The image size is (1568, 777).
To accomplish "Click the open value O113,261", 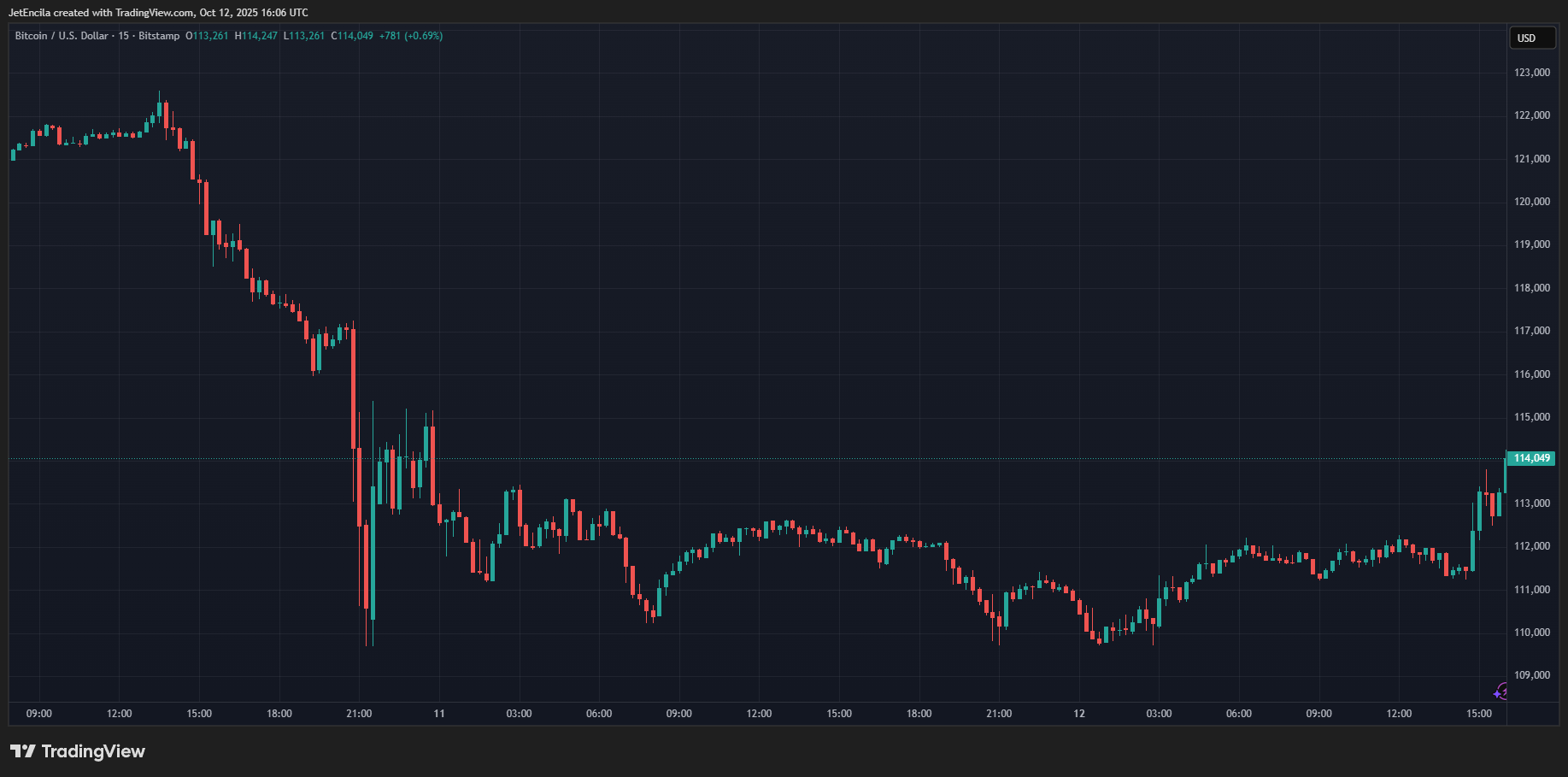I will click(x=207, y=36).
